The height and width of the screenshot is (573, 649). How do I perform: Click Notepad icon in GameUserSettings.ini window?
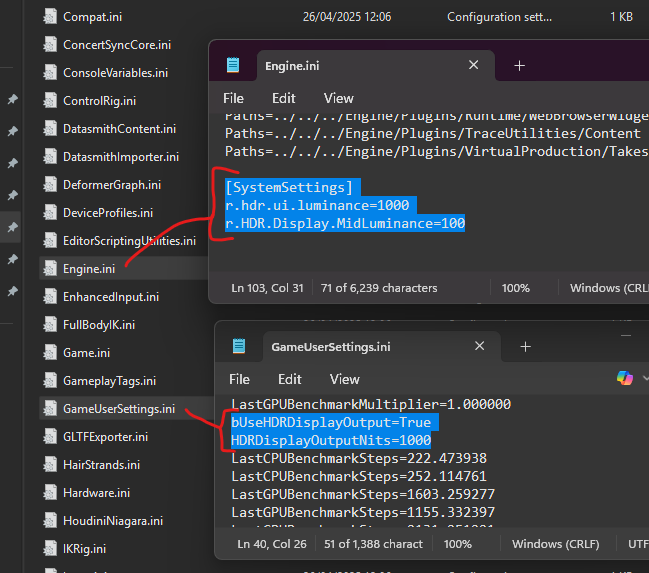(x=239, y=346)
